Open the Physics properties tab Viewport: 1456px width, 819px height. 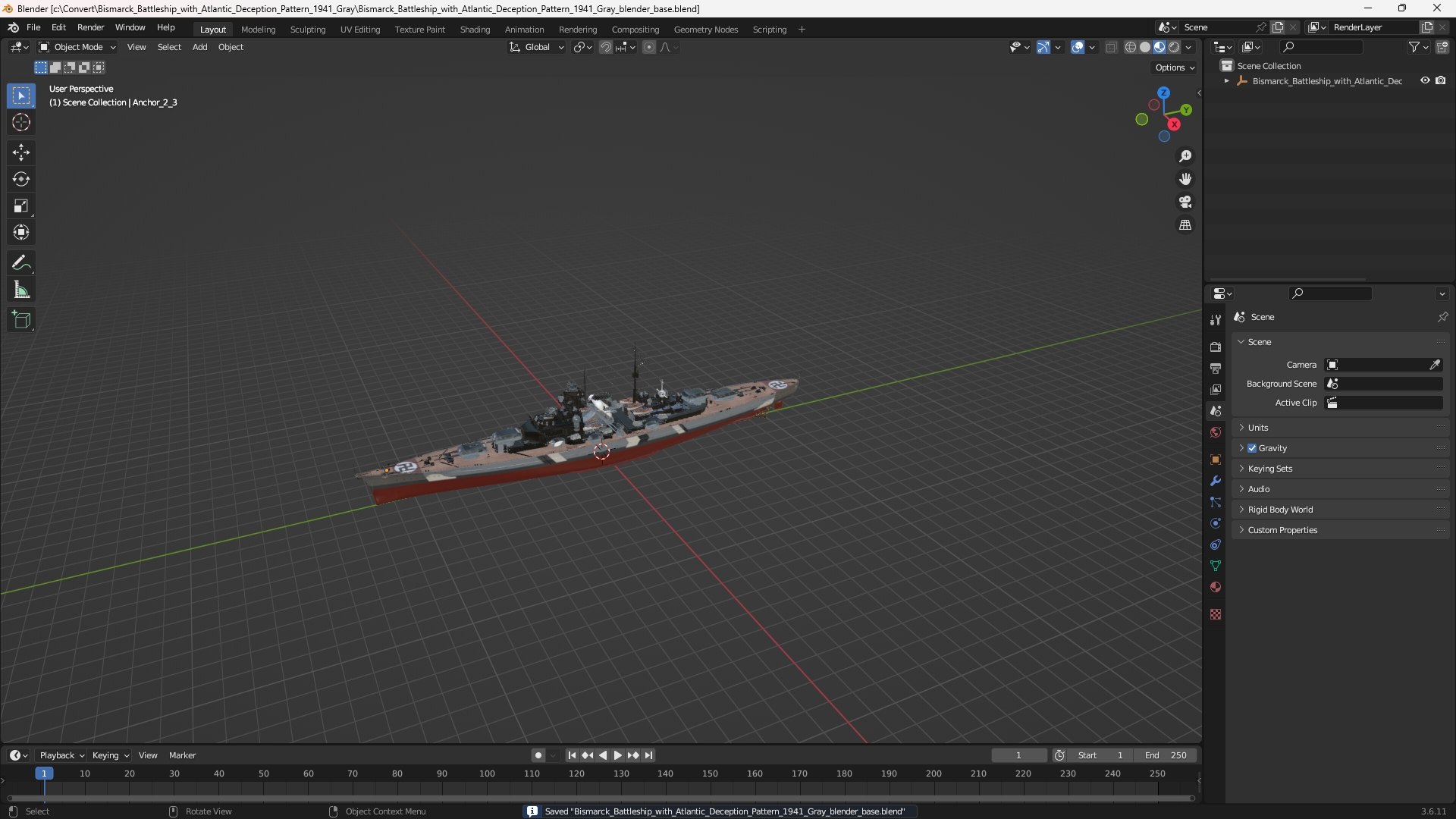click(1216, 523)
